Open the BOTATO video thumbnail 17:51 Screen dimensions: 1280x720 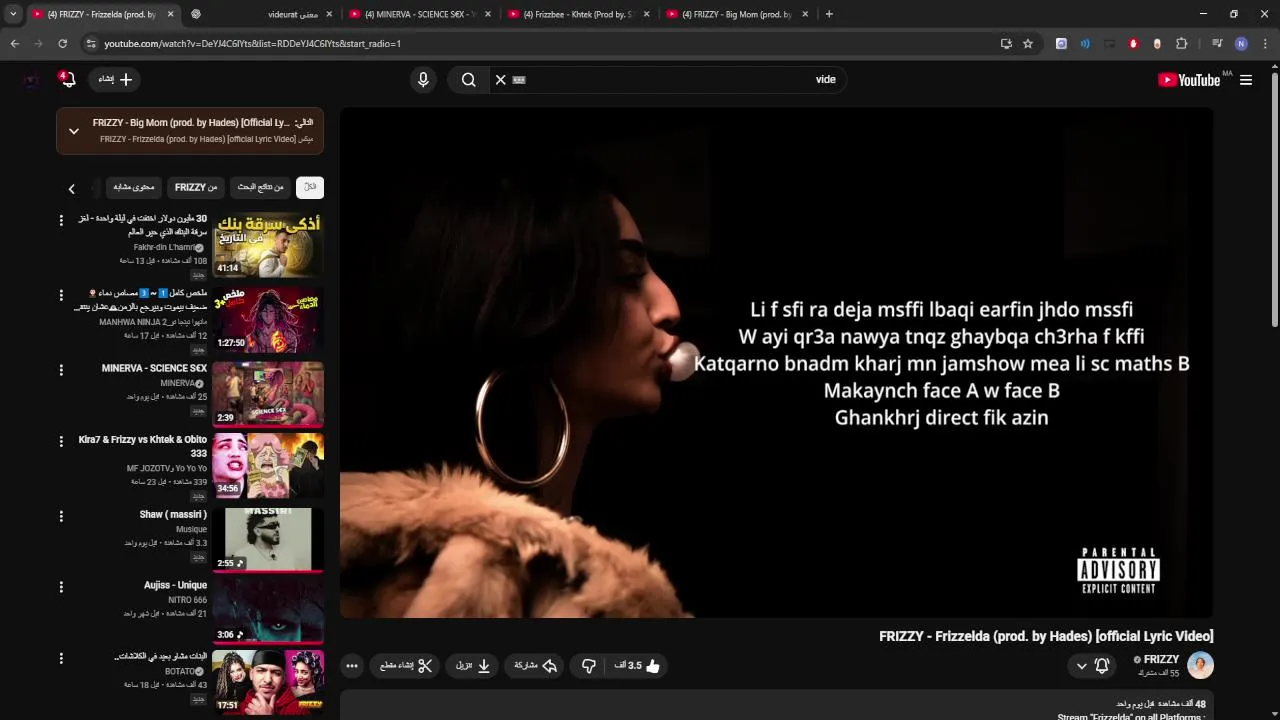268,682
